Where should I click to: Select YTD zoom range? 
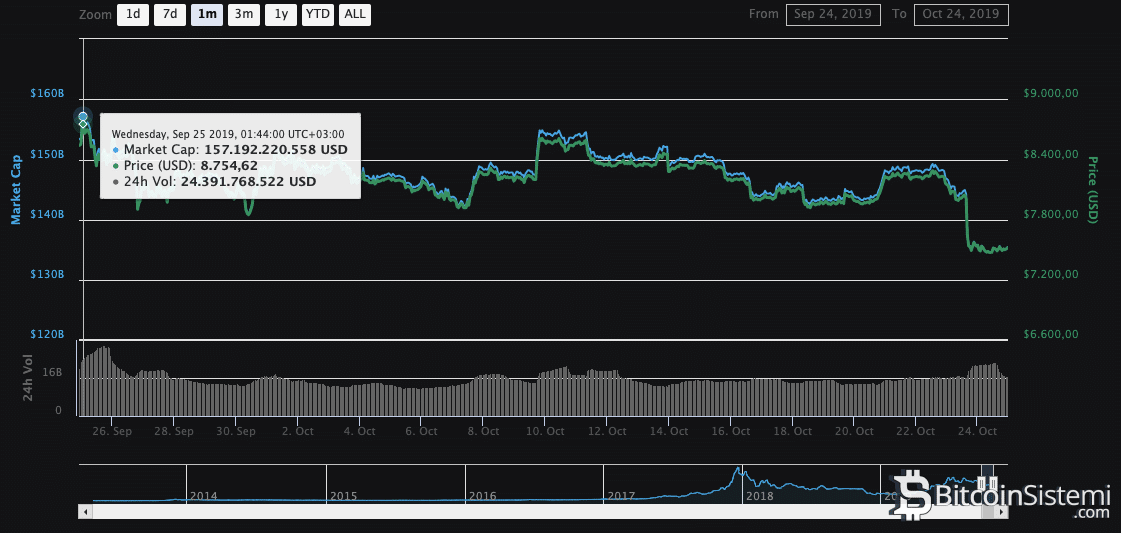[317, 14]
